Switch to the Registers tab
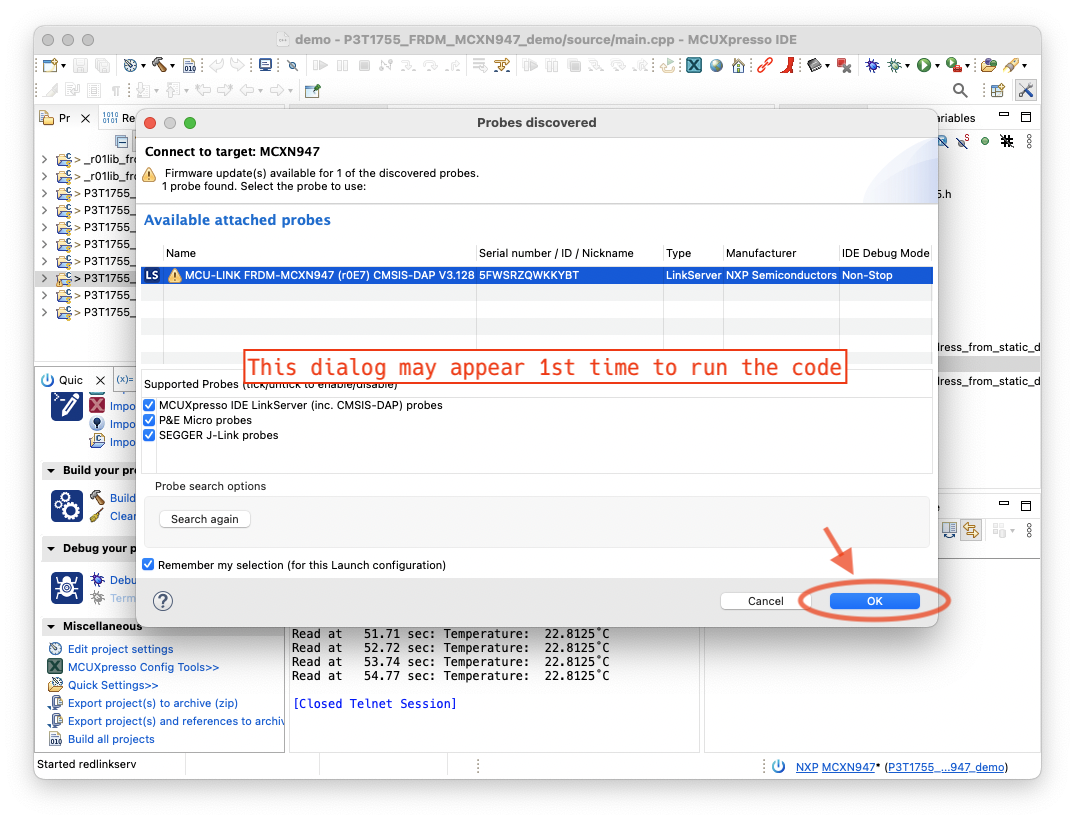The width and height of the screenshot is (1075, 821). pos(119,118)
